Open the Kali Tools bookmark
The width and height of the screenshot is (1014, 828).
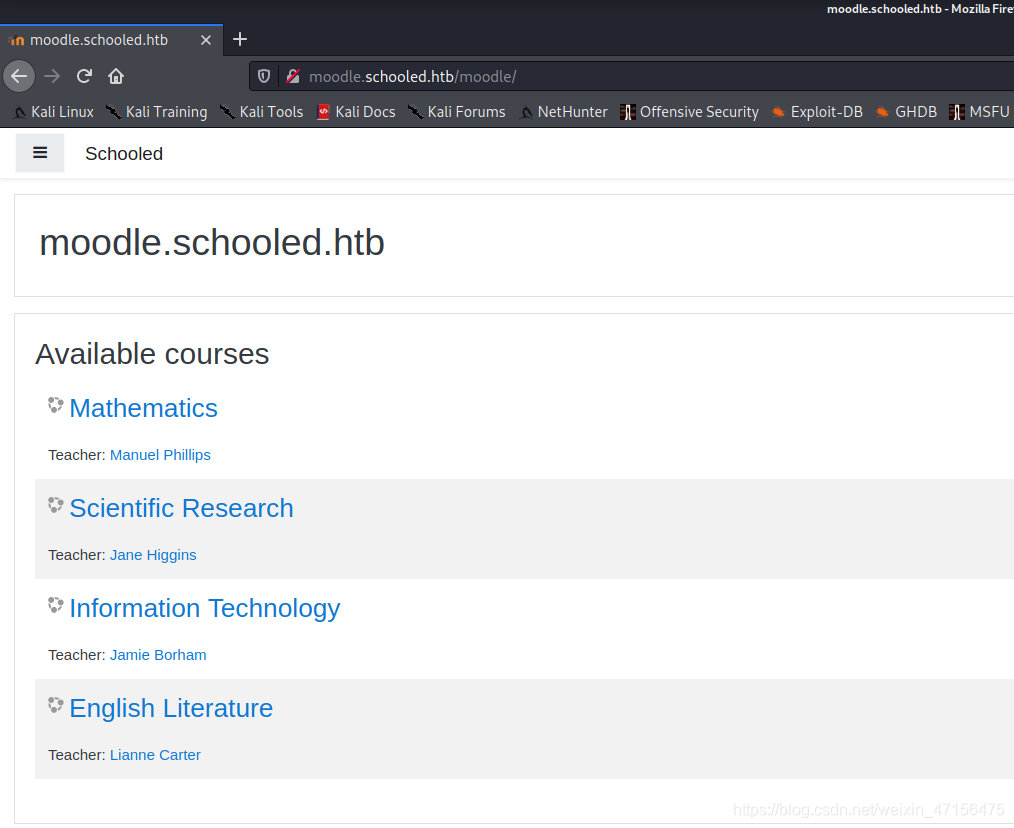261,112
